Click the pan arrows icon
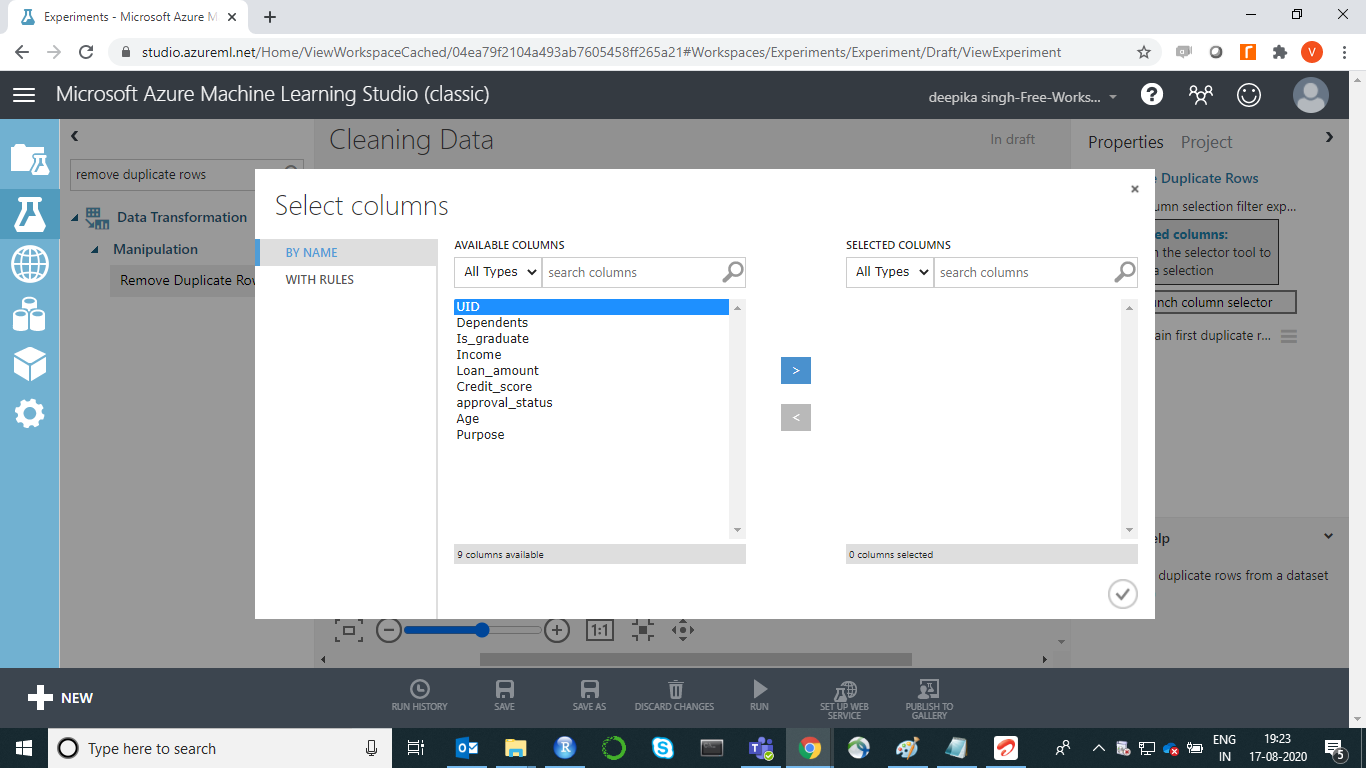 tap(683, 630)
